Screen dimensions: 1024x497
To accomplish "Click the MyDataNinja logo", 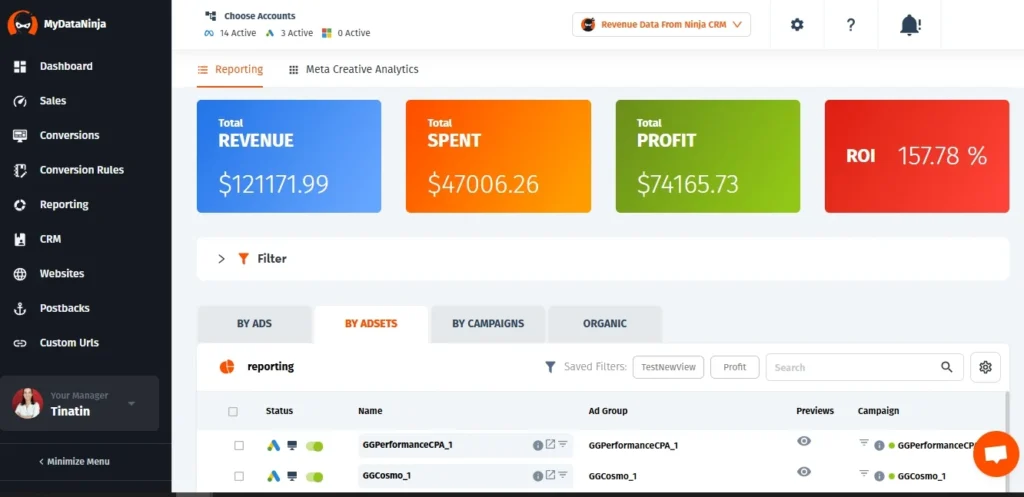I will (57, 24).
